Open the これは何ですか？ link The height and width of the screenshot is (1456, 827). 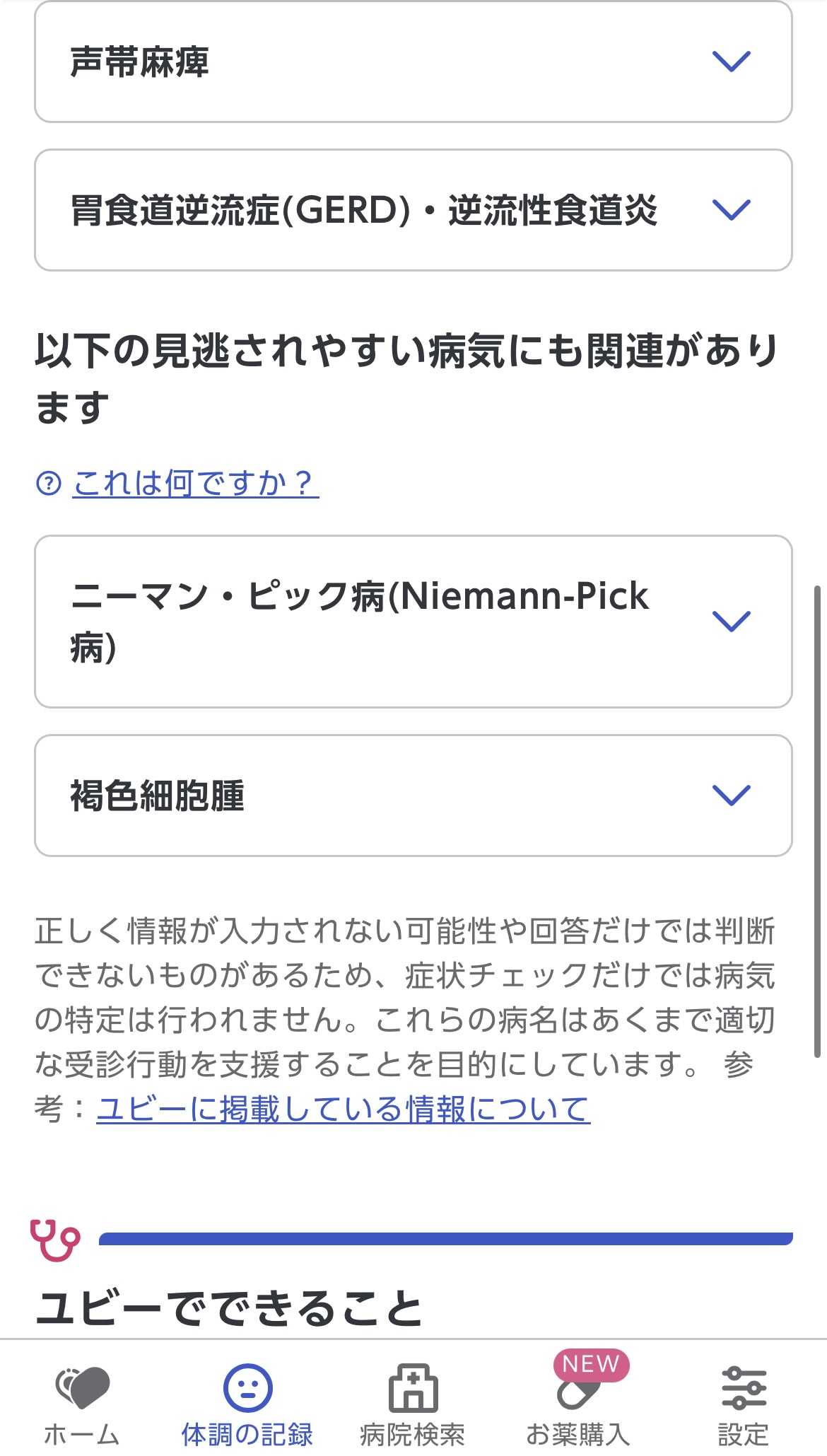tap(195, 484)
